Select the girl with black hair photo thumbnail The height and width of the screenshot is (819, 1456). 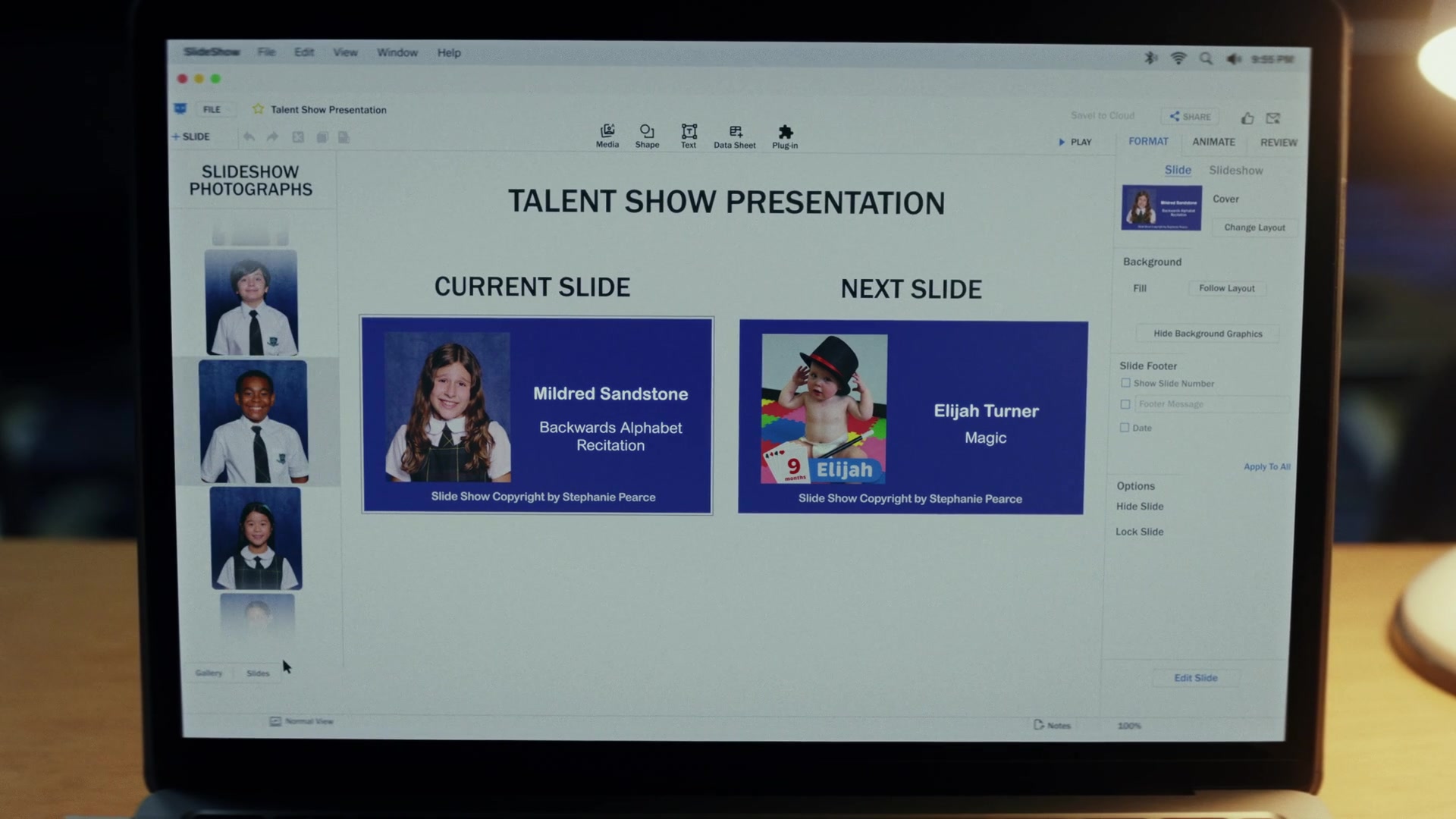tap(256, 538)
